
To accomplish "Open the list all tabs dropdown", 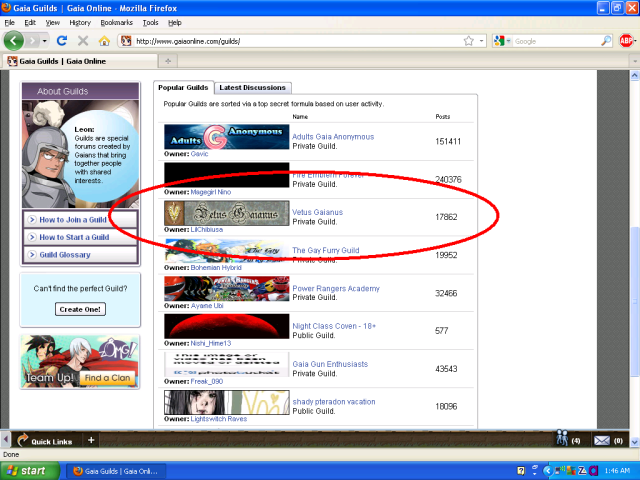I will 635,61.
